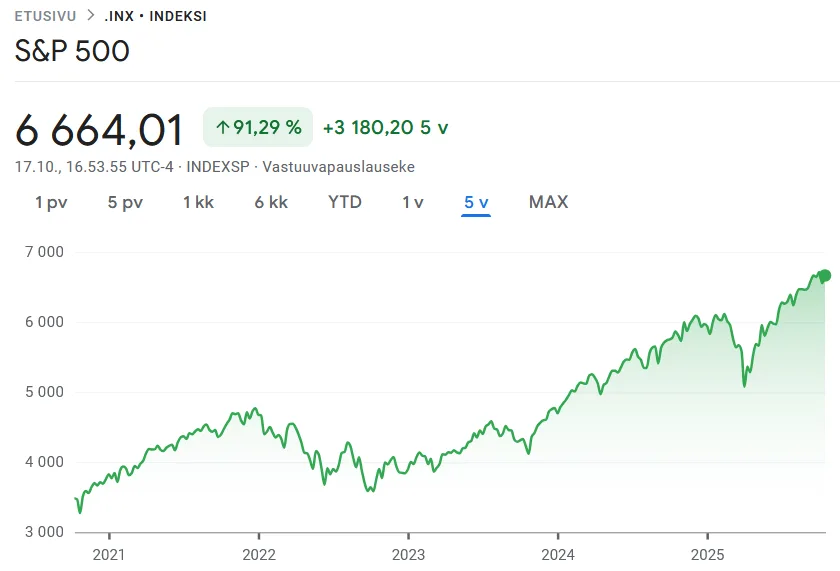Click the S&P 500 title heading
The image size is (840, 571).
tap(72, 50)
